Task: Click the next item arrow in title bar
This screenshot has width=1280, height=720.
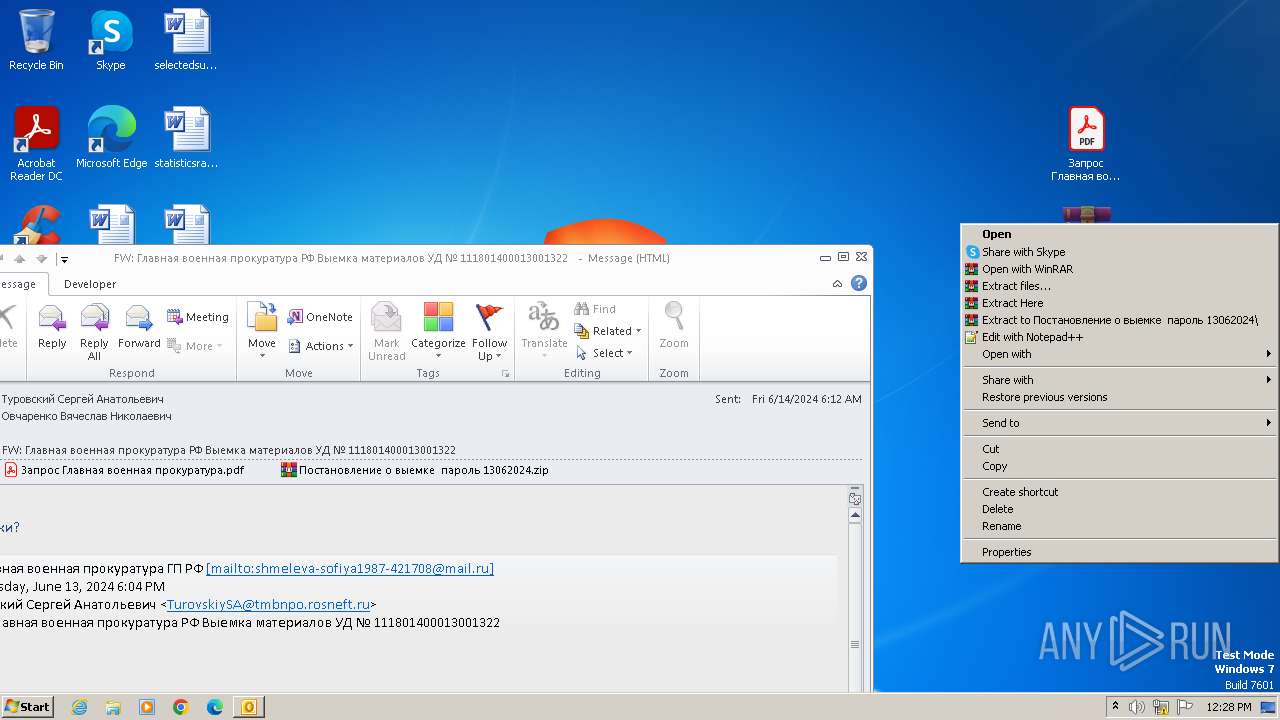Action: tap(41, 259)
